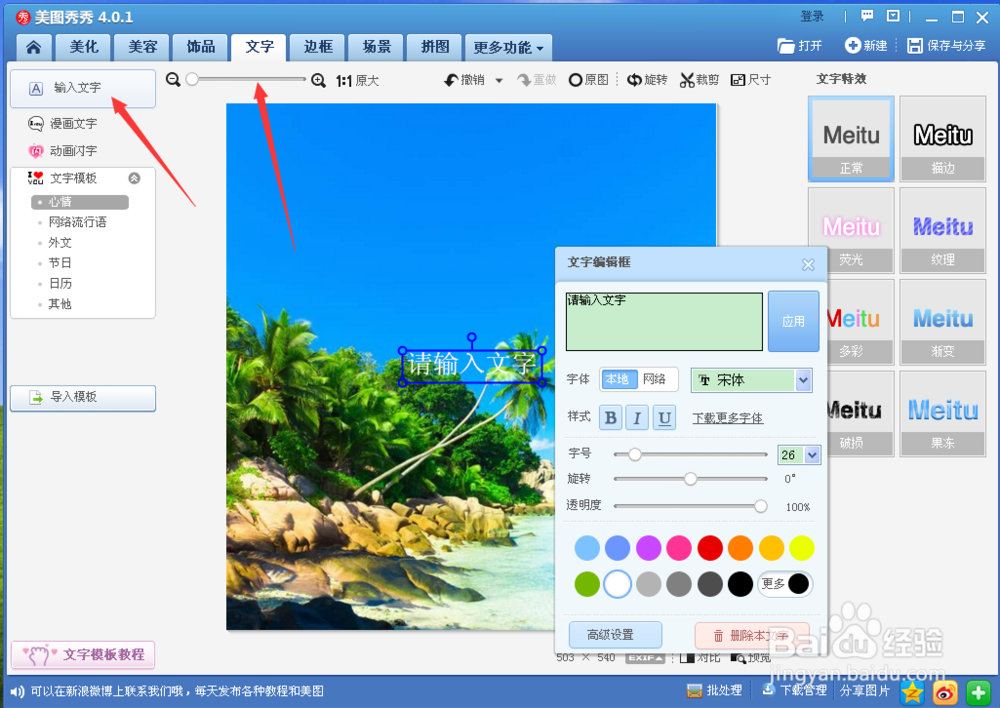
Task: Select 其他 template category
Action: click(60, 304)
